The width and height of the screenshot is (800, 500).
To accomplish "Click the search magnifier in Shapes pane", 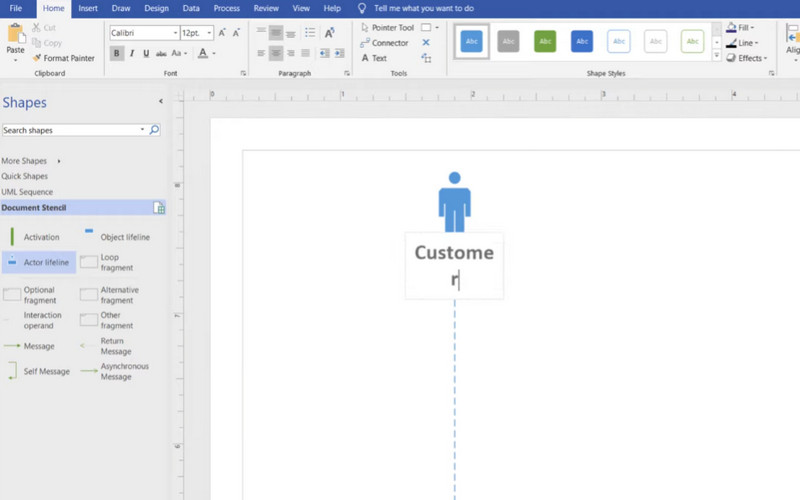I will pos(154,130).
